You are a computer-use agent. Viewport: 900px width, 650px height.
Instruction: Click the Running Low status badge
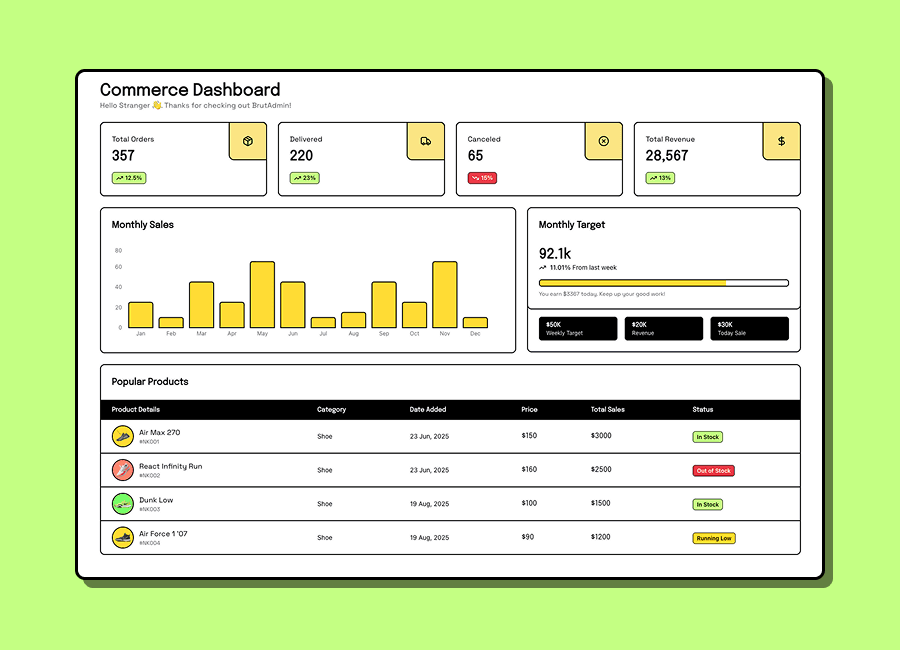714,538
